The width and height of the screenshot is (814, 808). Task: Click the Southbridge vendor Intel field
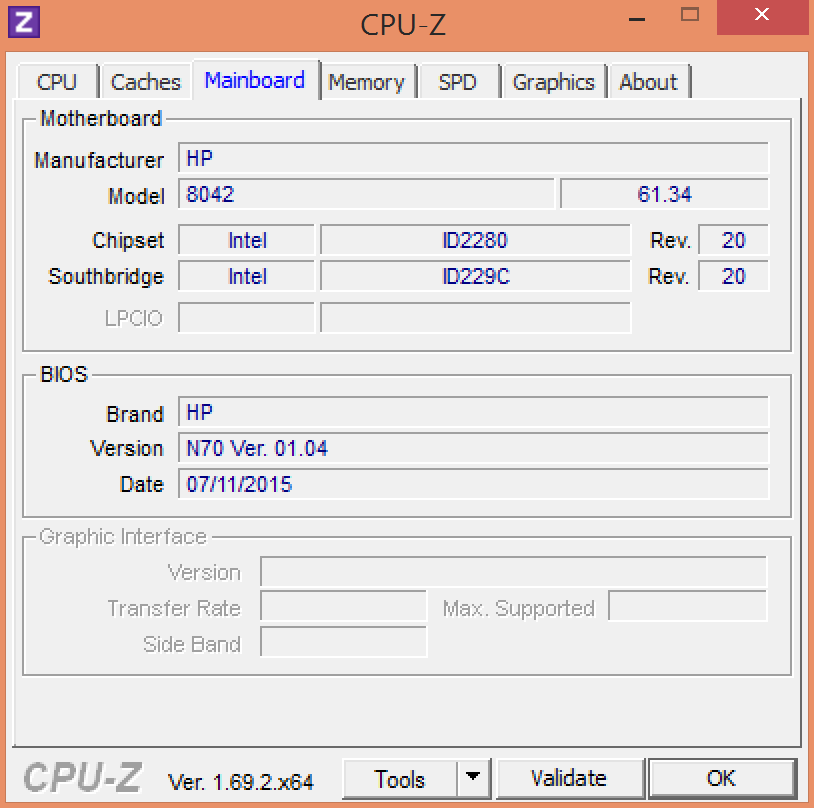(x=247, y=276)
